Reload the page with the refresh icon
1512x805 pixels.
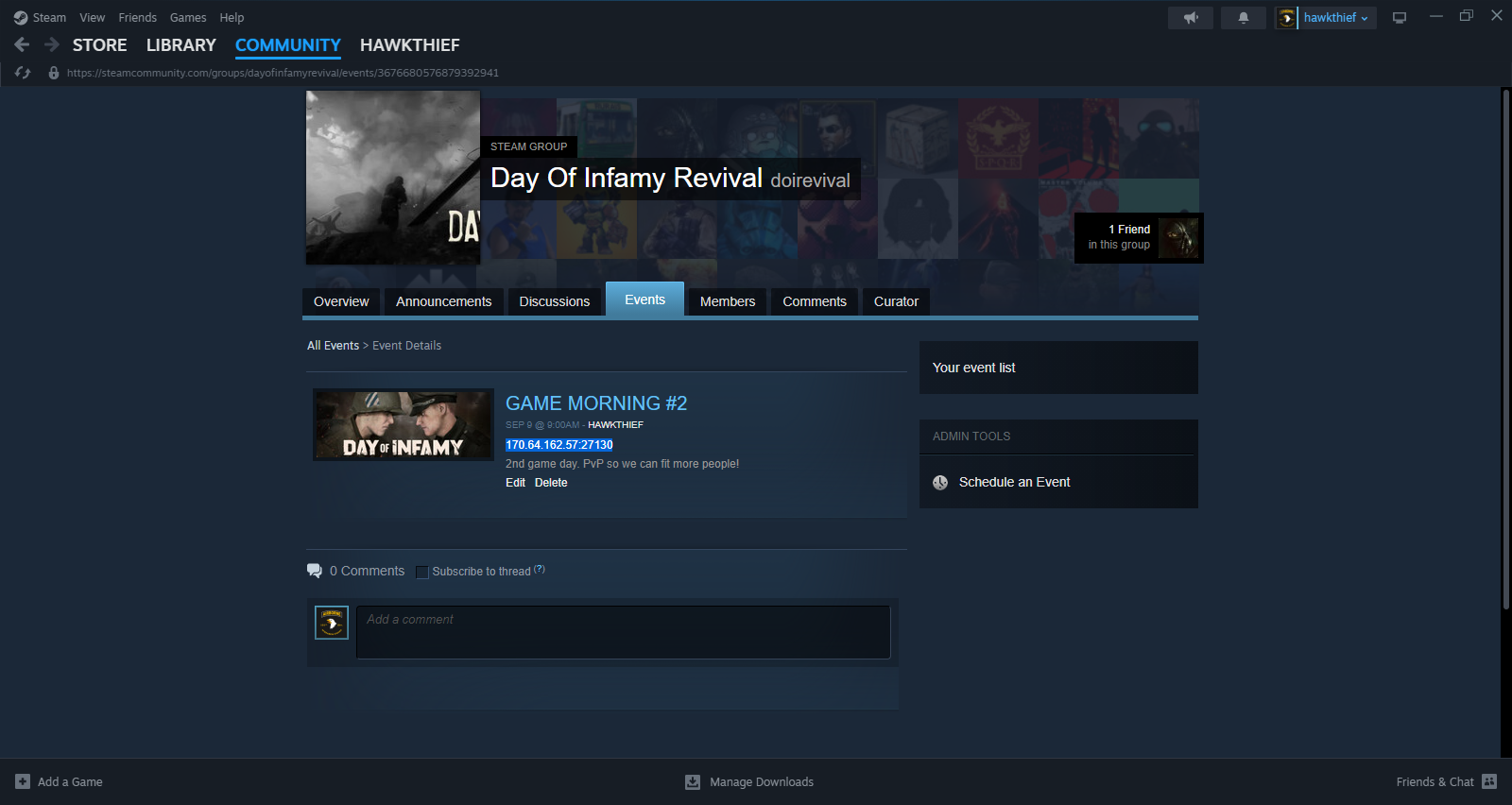click(23, 73)
